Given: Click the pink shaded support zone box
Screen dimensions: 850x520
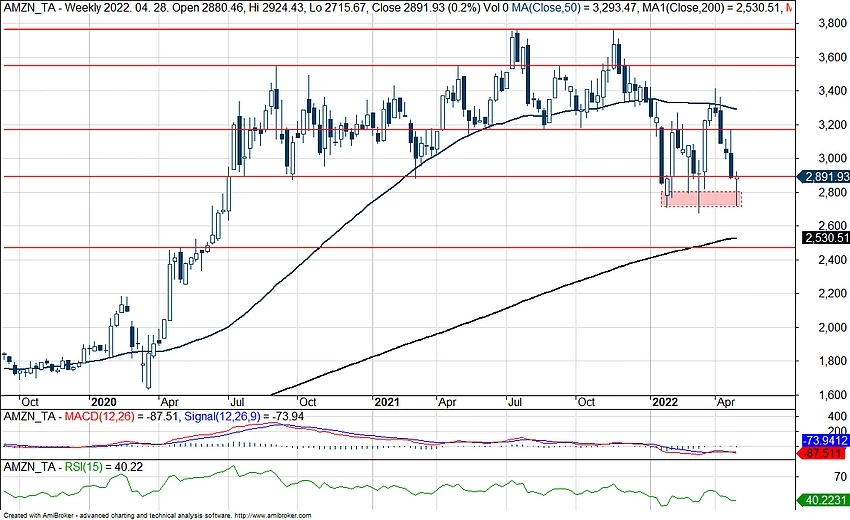Looking at the screenshot, I should click(x=701, y=198).
